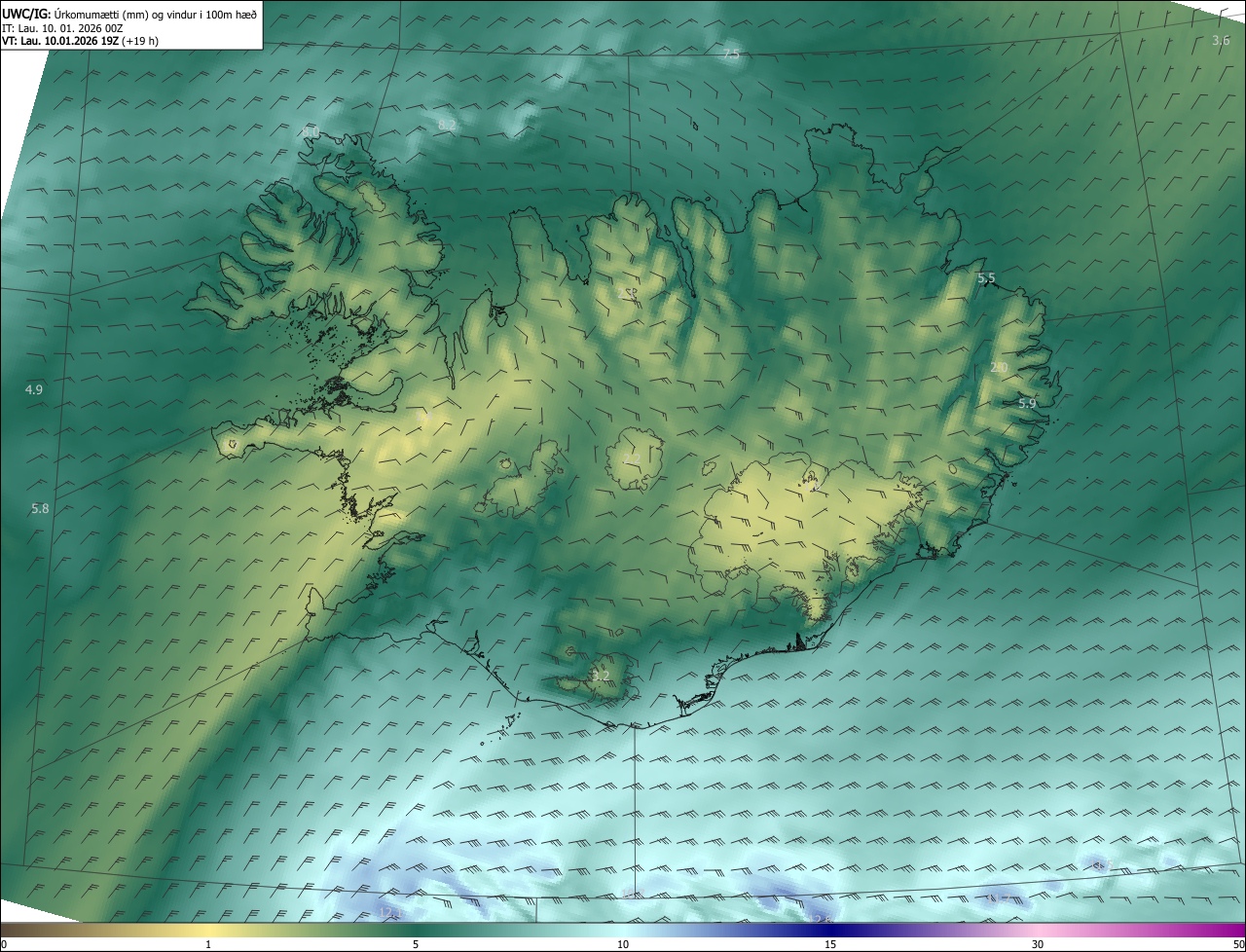
Task: Click the "VT: Lau. 10.01.2026 19Z (+19 h)" line
Action: (79, 41)
